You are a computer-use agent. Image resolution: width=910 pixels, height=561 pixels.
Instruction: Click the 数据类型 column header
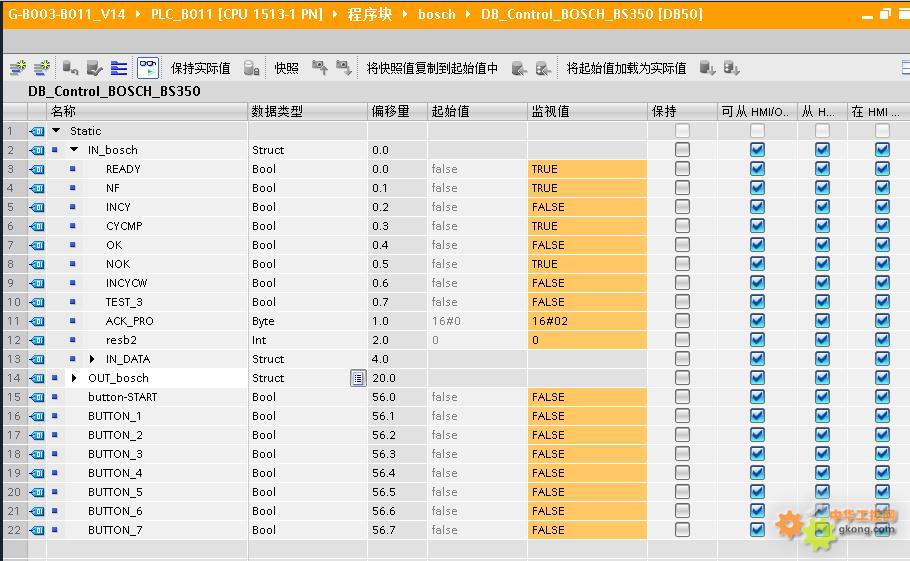pos(308,111)
